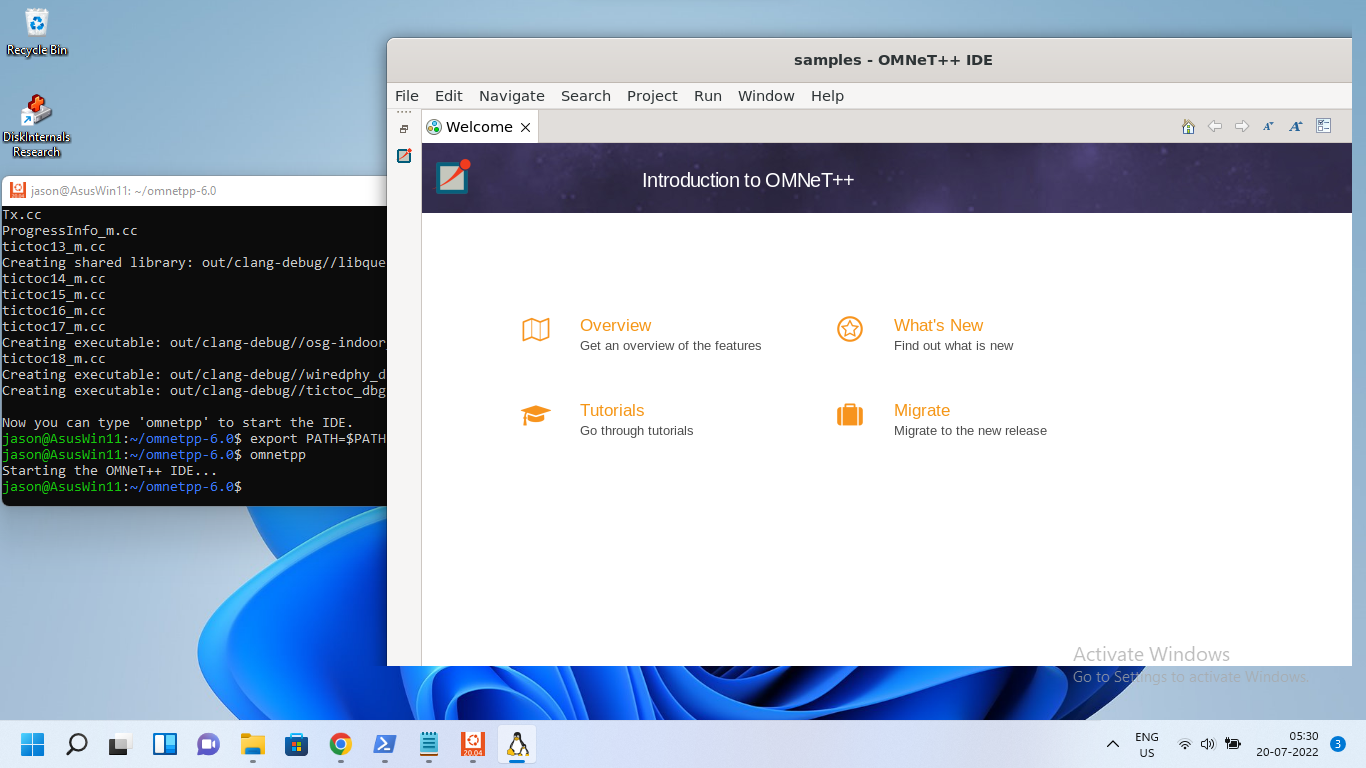Switch to the Linux penguin taskbar app

point(517,744)
